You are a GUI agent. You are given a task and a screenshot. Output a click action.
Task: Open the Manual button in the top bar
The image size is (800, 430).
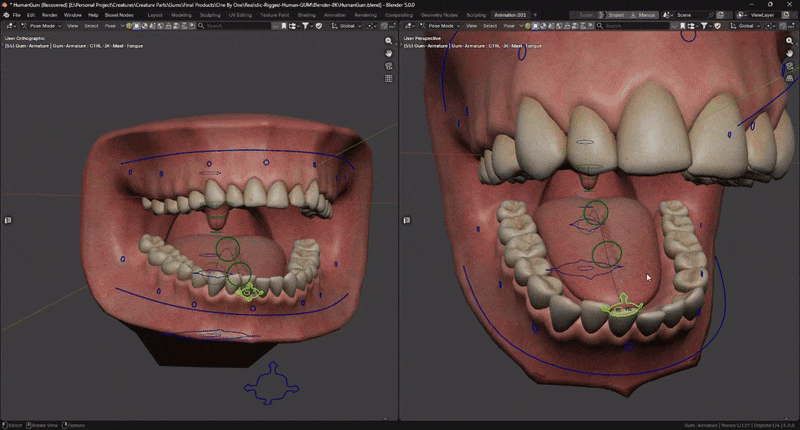(x=643, y=15)
